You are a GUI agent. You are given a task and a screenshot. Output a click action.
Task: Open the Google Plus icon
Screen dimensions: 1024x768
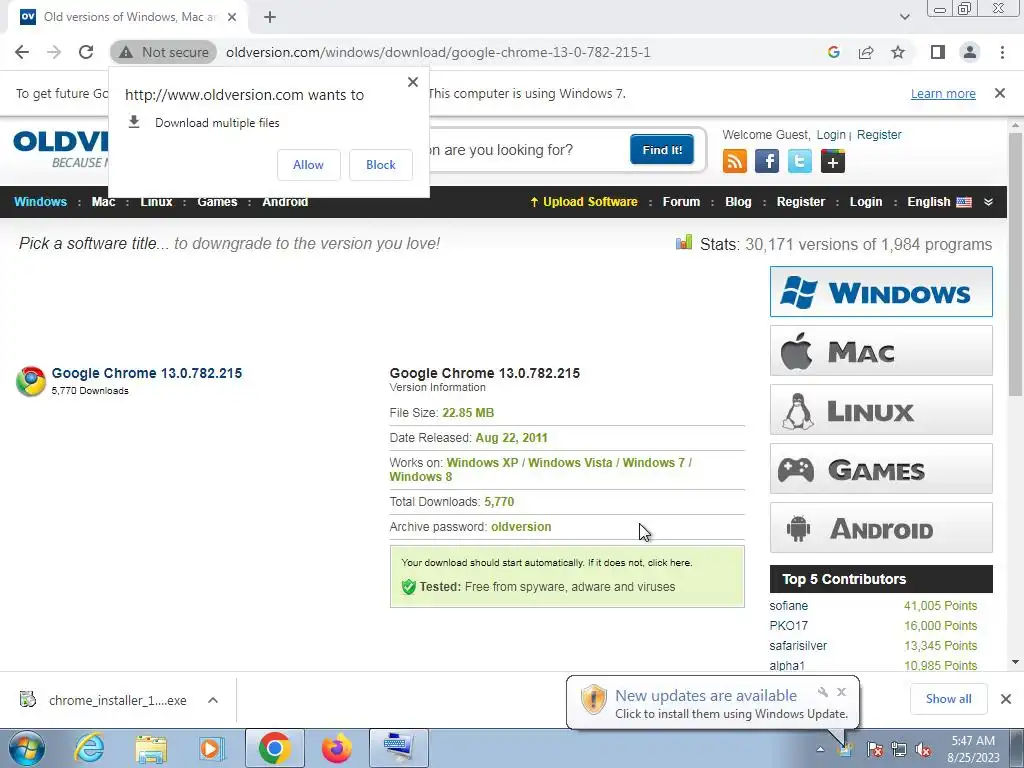pyautogui.click(x=833, y=161)
